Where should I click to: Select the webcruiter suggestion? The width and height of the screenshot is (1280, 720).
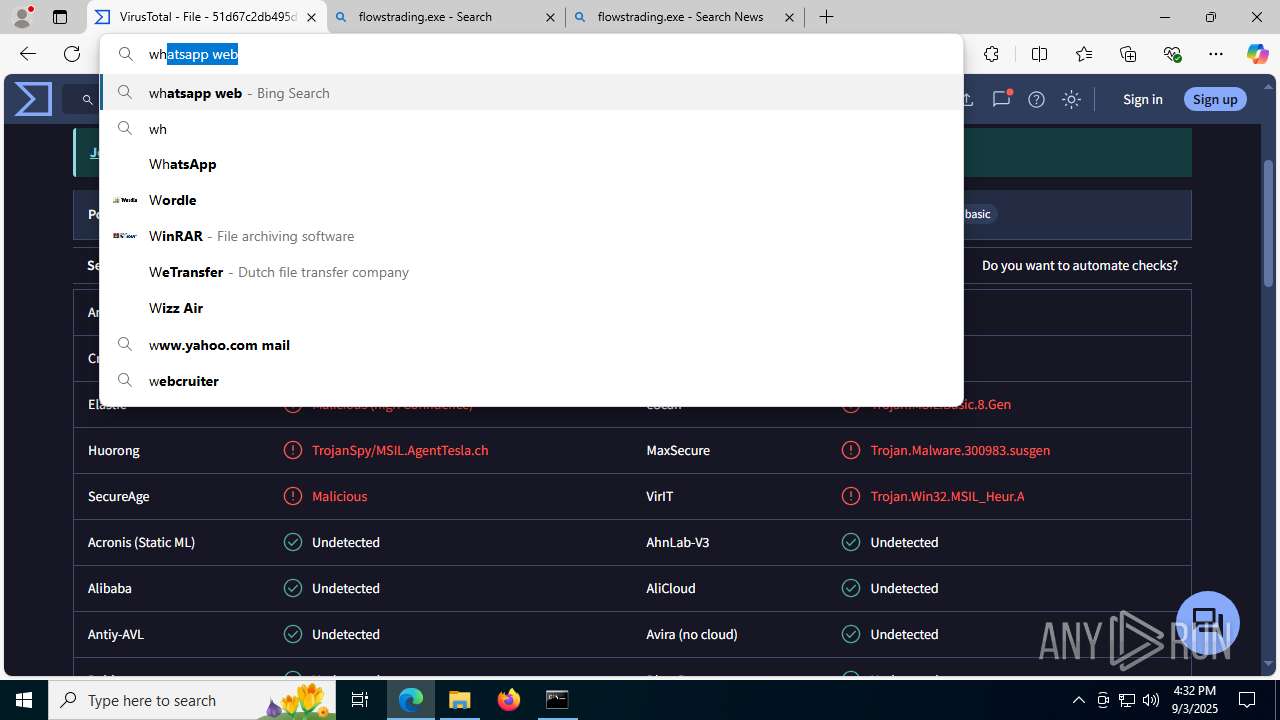[x=531, y=381]
